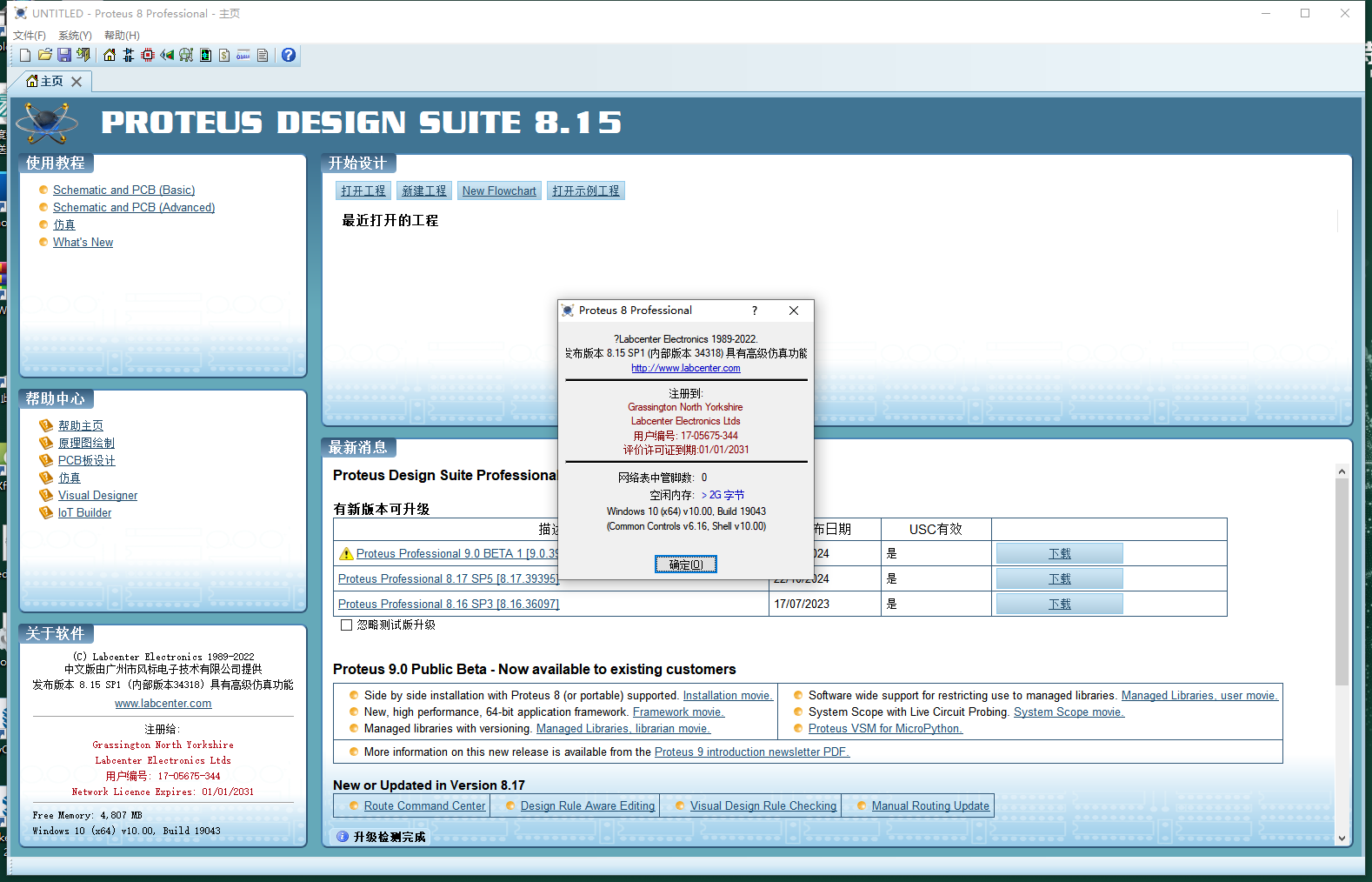
Task: Click the 打开示例工程 button
Action: pyautogui.click(x=586, y=190)
